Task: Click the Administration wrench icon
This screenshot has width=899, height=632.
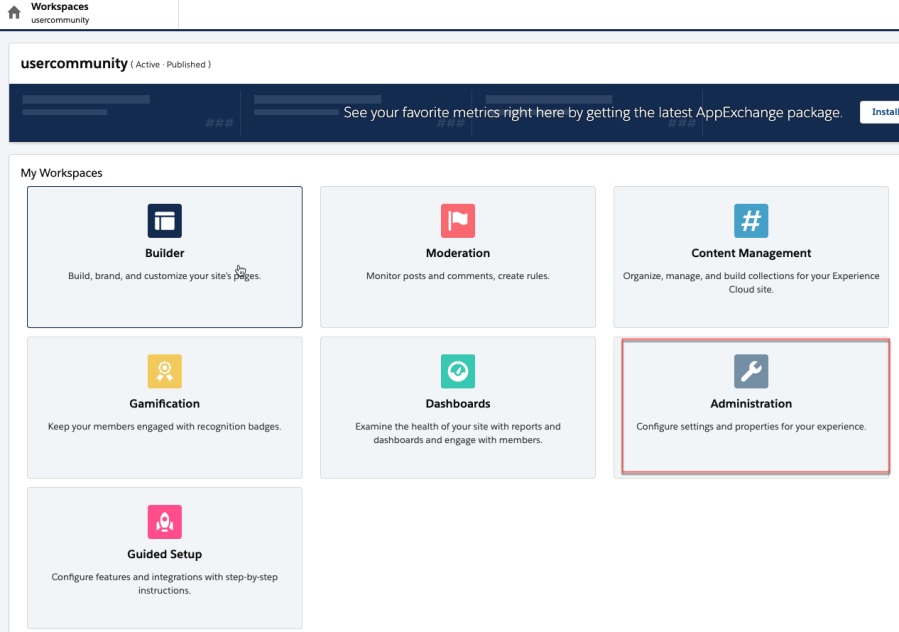Action: pyautogui.click(x=751, y=371)
